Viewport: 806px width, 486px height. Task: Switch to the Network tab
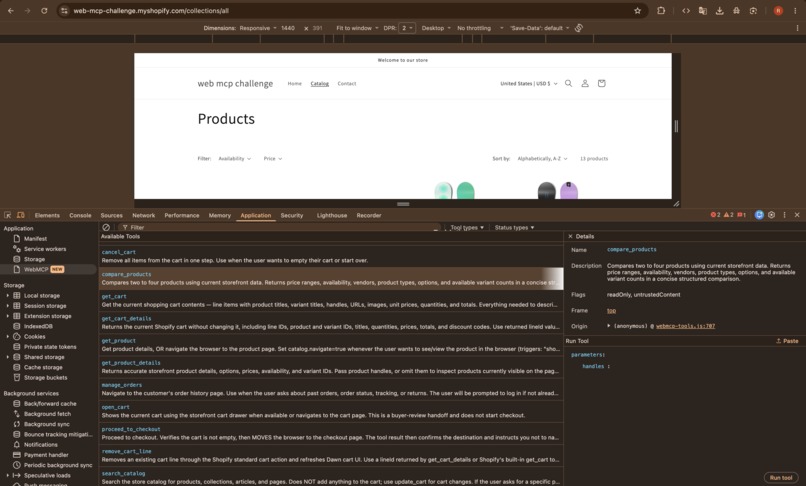pos(143,215)
